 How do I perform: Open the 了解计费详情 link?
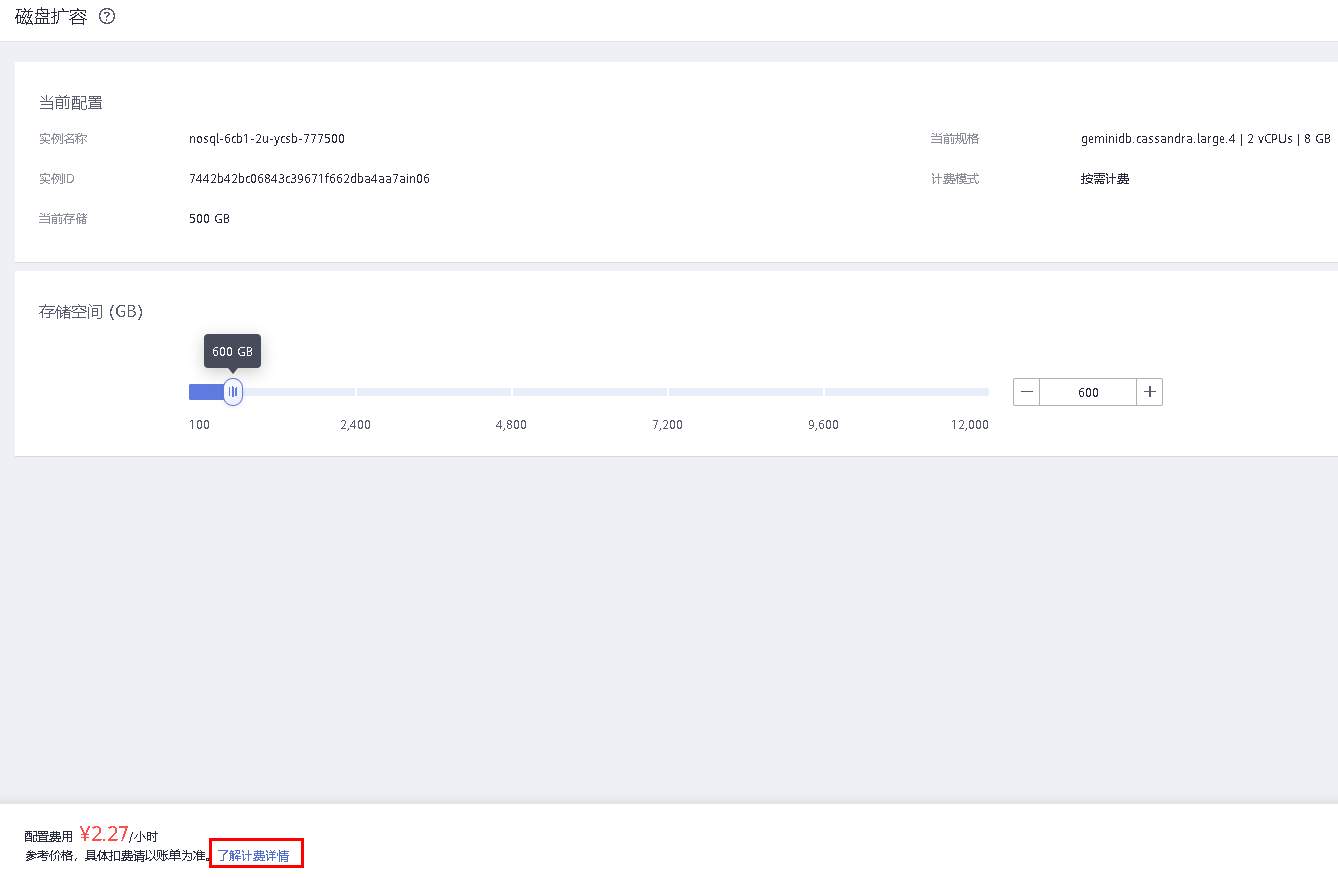coord(254,855)
